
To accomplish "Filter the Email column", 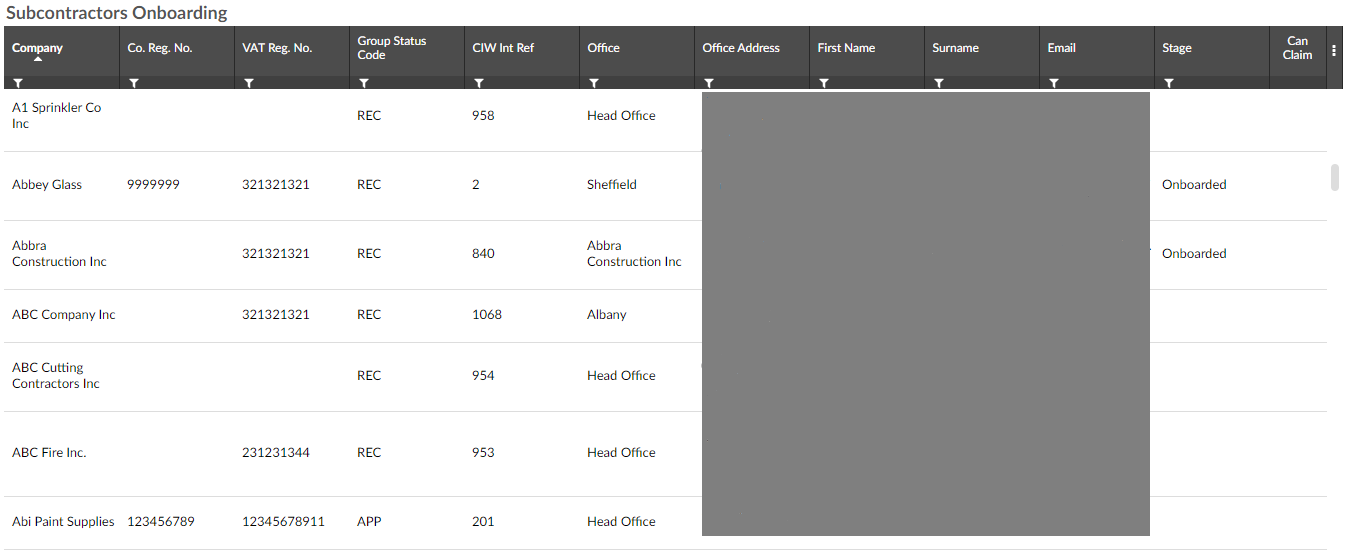I will click(1054, 84).
